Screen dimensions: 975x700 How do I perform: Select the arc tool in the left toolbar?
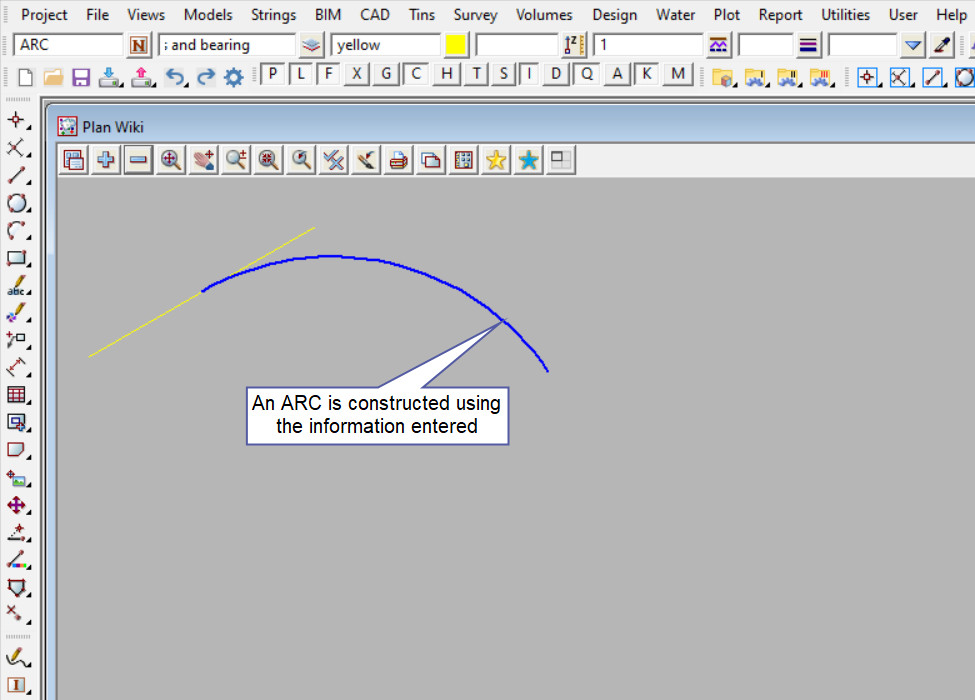point(16,231)
